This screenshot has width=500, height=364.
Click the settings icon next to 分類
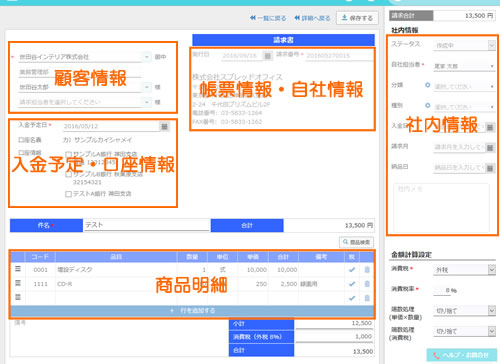(x=428, y=85)
